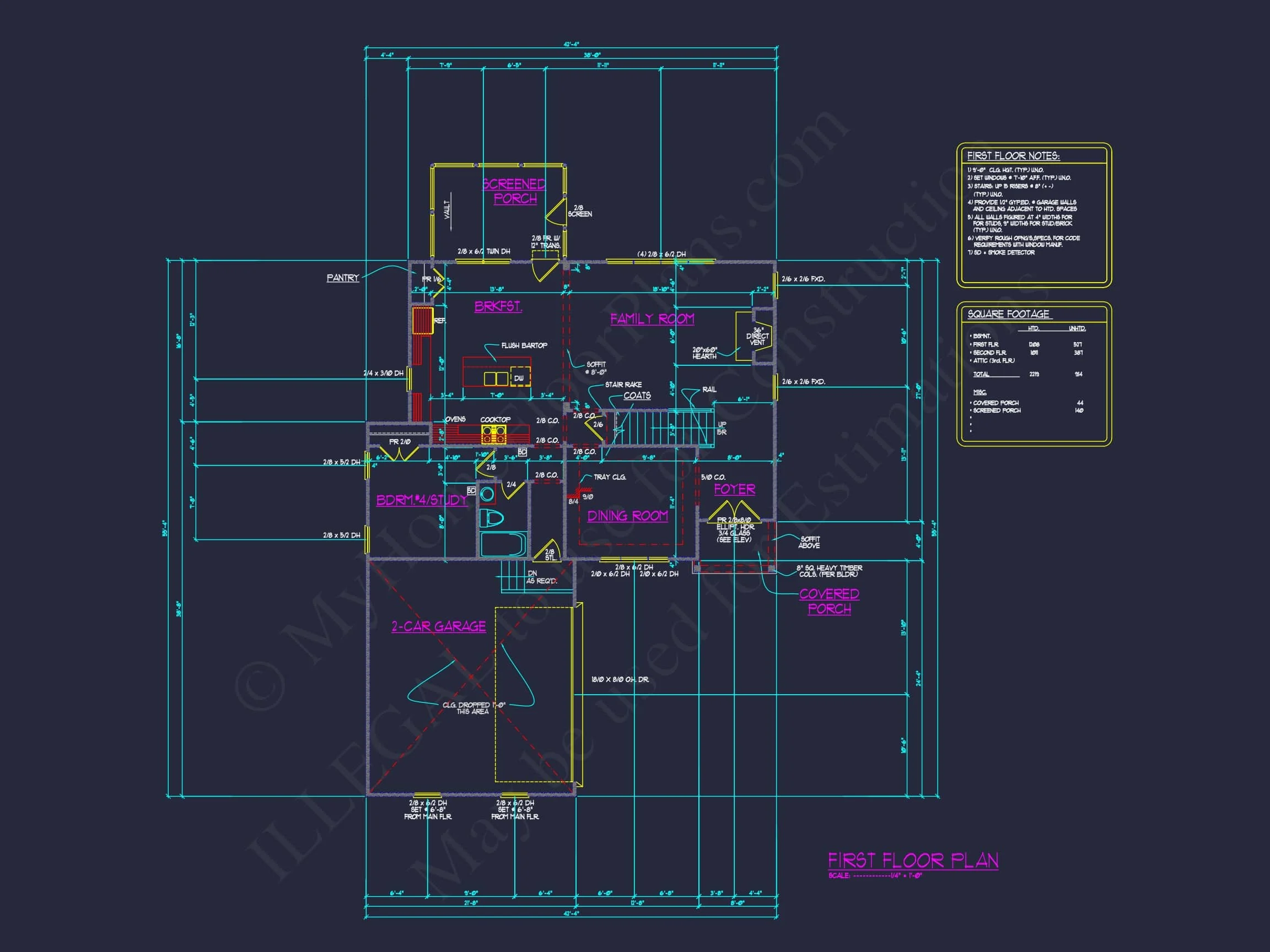Screen dimensions: 1270x952
Task: Select the red refrigerator symbol labeled REF.
Action: point(423,320)
